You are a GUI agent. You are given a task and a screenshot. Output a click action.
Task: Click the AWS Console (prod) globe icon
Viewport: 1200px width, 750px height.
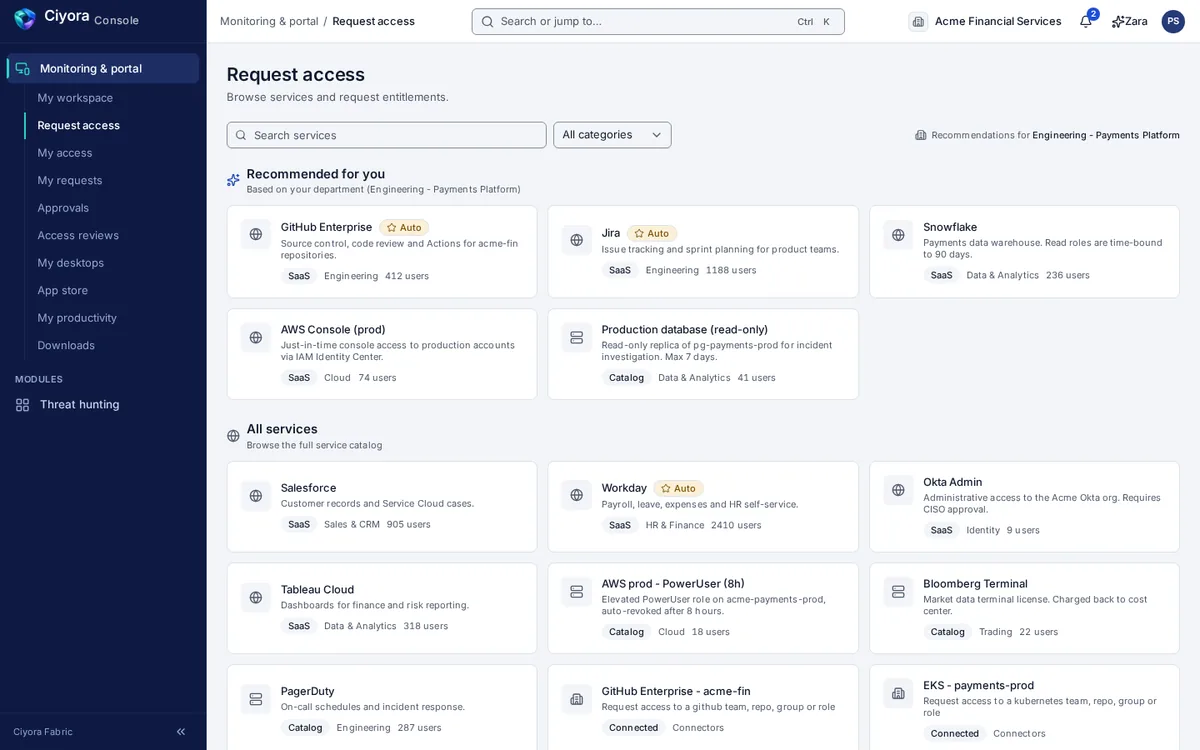pos(256,337)
